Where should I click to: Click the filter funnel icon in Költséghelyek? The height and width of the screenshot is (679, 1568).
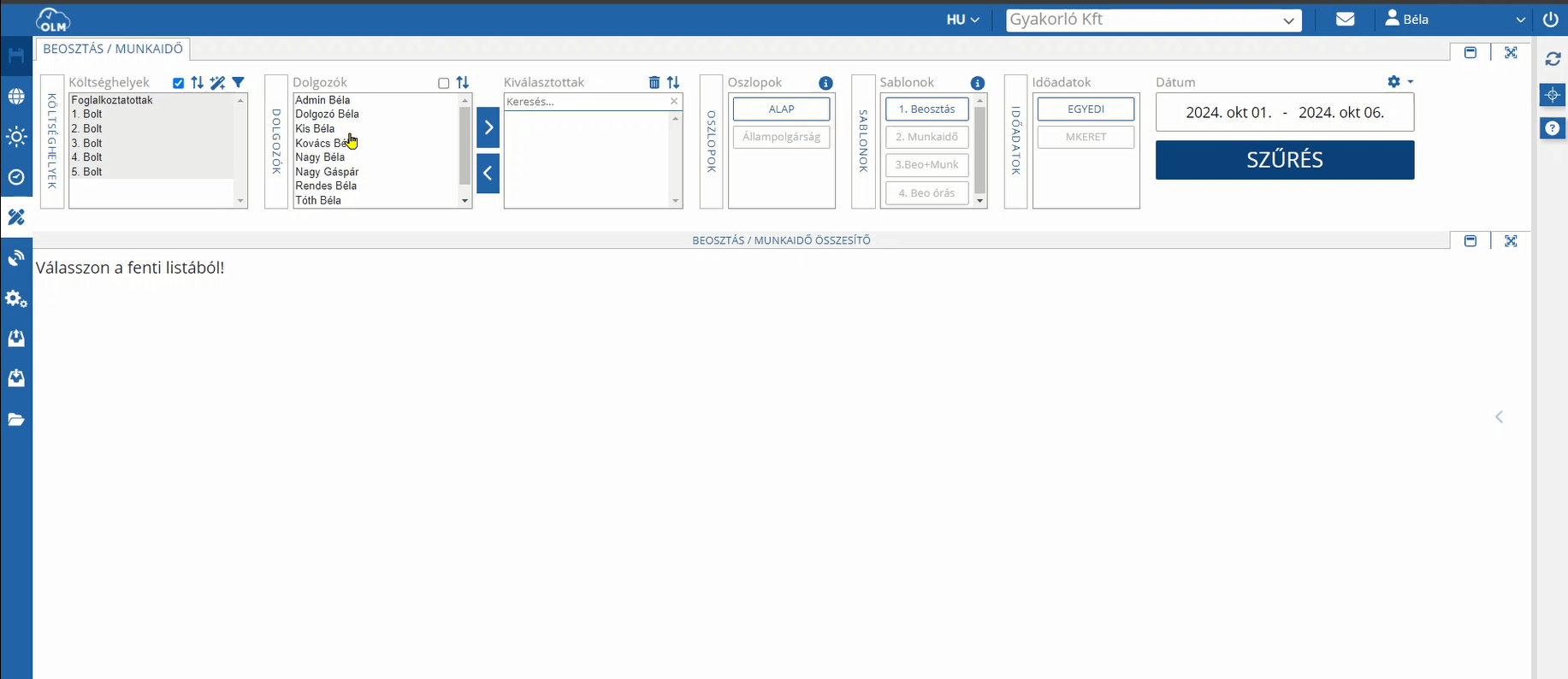pos(239,83)
